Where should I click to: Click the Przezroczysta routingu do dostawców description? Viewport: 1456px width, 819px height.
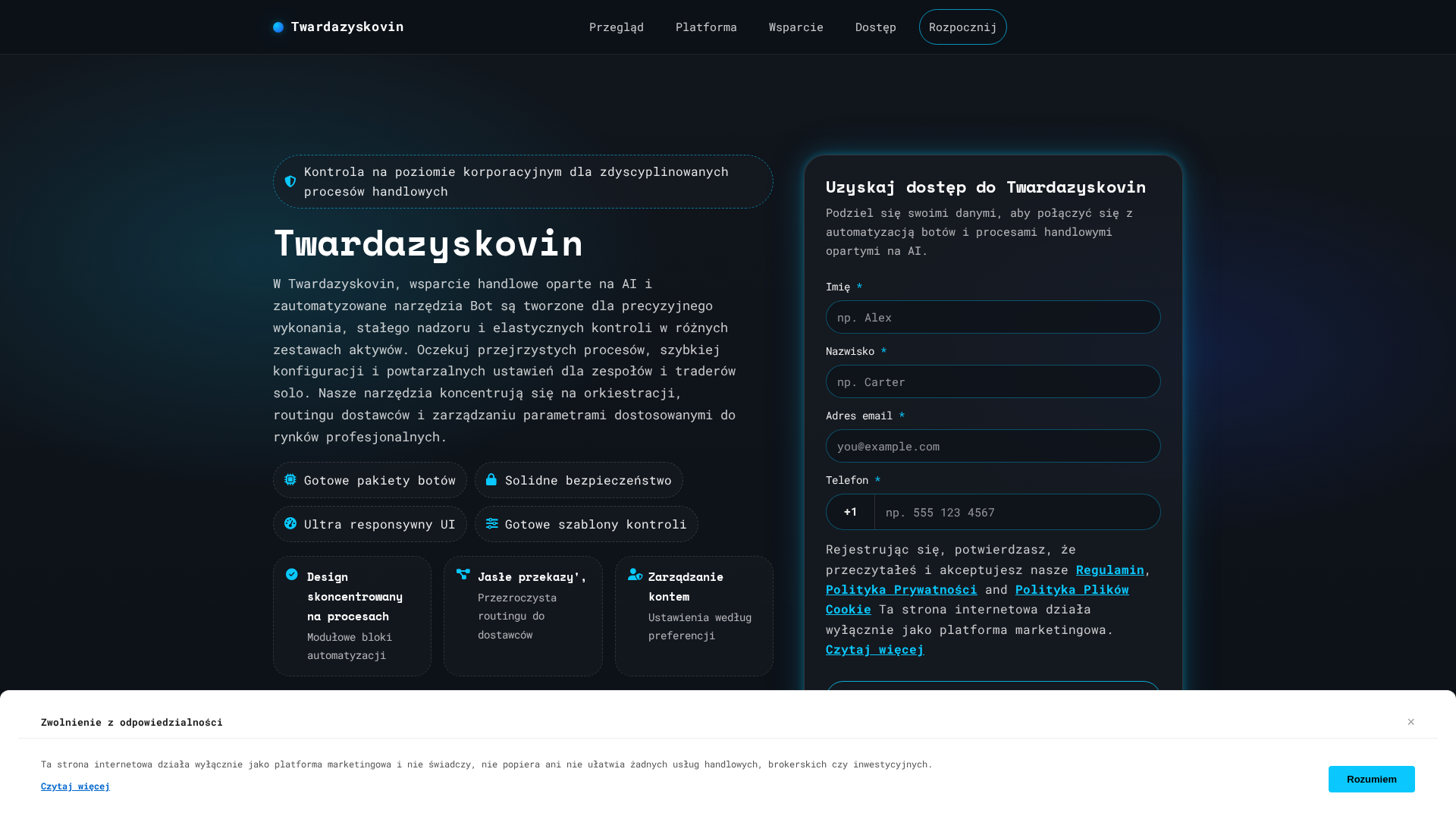[517, 617]
